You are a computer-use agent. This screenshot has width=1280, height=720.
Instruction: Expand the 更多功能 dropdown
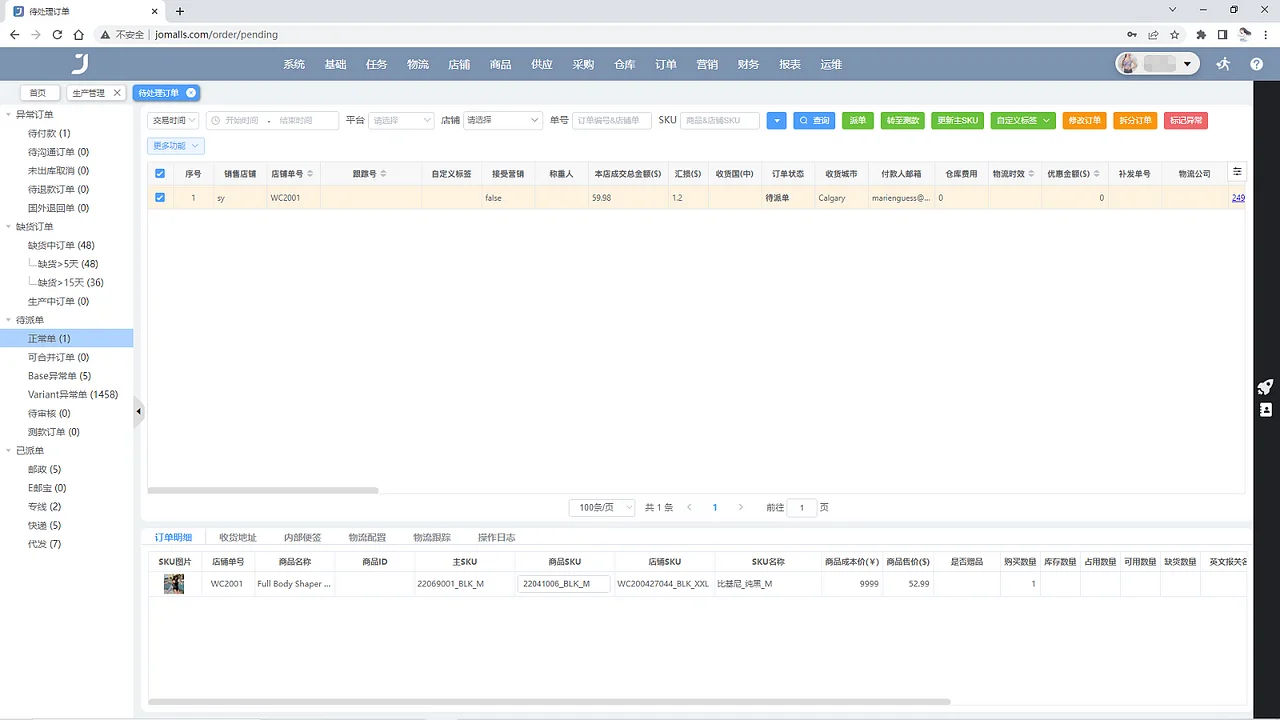175,145
